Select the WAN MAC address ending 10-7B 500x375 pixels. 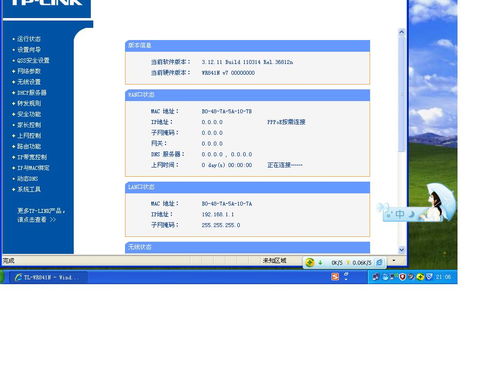point(226,111)
